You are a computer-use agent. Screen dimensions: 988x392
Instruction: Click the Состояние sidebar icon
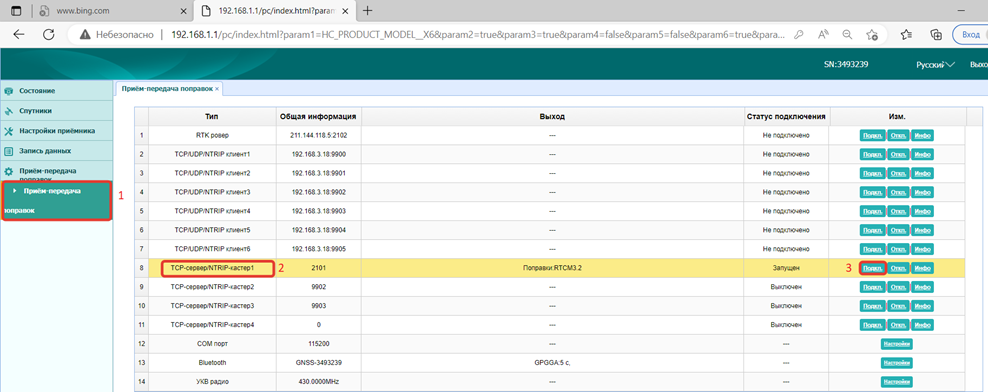click(x=9, y=91)
